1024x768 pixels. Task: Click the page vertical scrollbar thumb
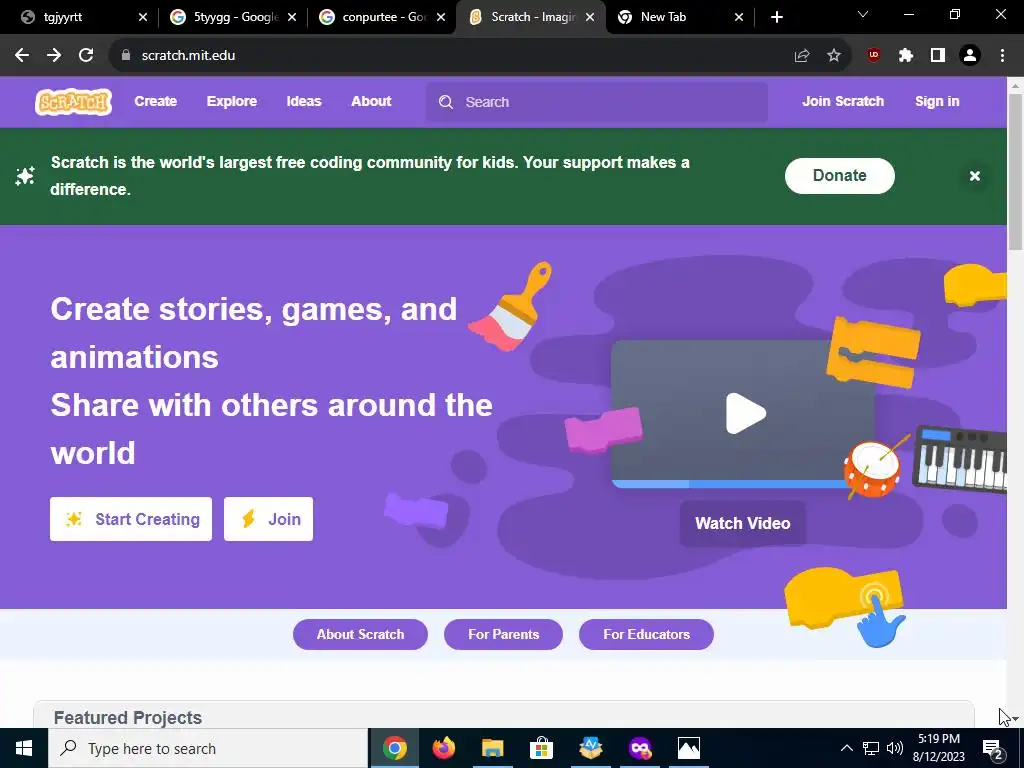[x=1015, y=172]
